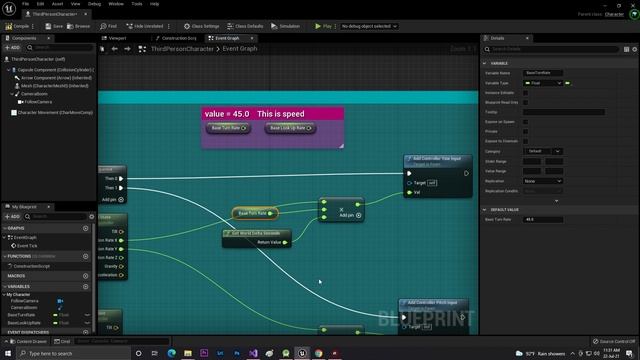Toggle the Private checkbox
640x360 pixels.
point(526,132)
